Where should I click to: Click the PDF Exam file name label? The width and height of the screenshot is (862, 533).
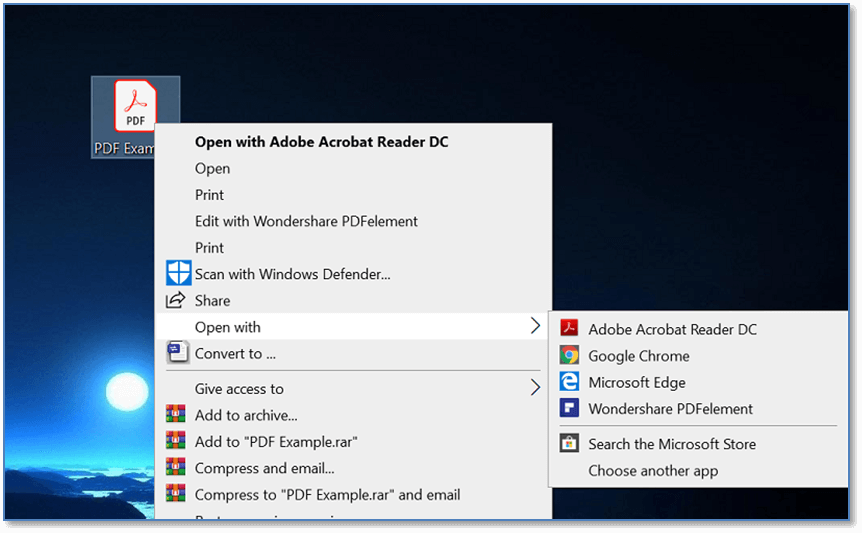click(x=124, y=148)
